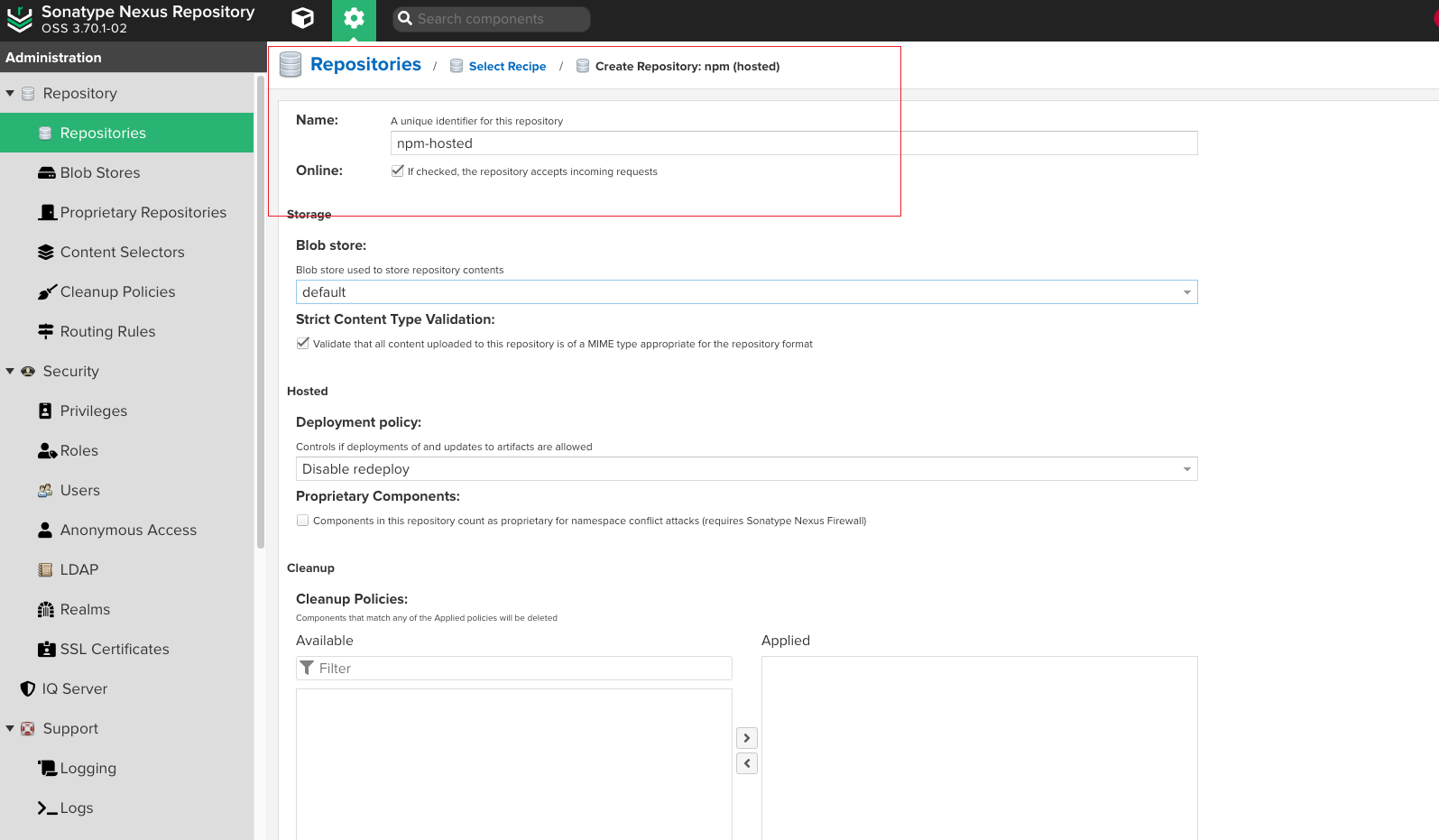Click the Select Recipe breadcrumb icon
Screen dimensions: 1439x840
point(457,66)
